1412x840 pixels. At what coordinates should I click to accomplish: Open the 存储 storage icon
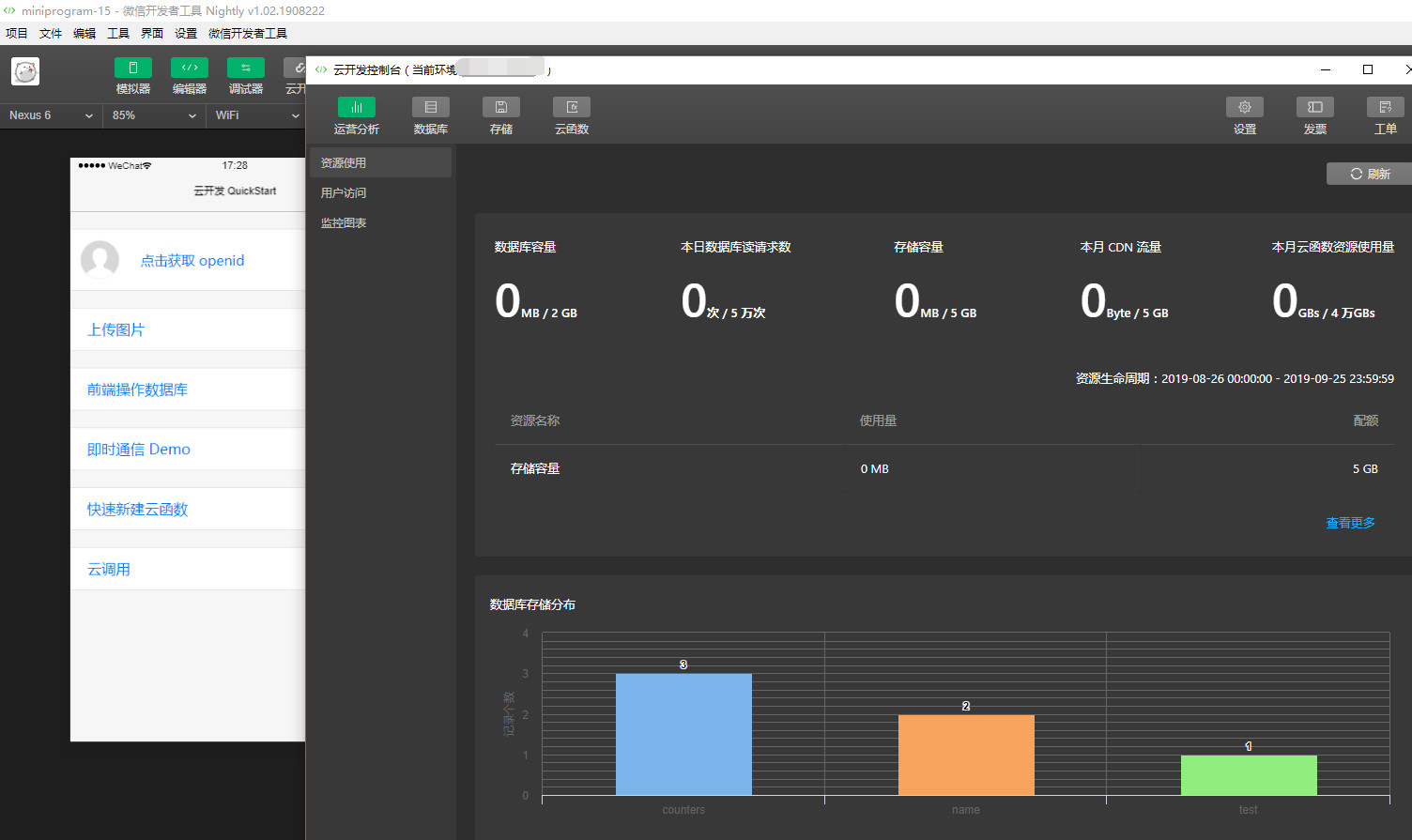coord(501,107)
